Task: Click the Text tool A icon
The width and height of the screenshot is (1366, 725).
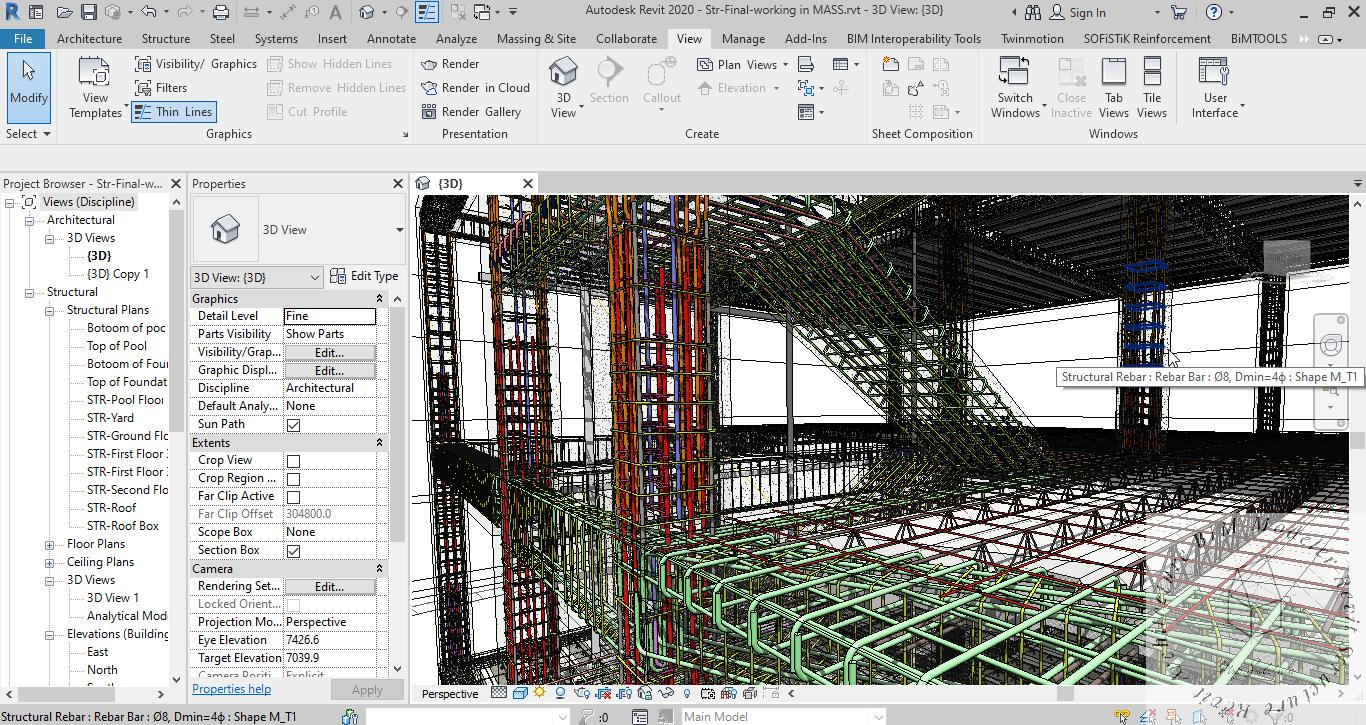Action: pos(335,12)
